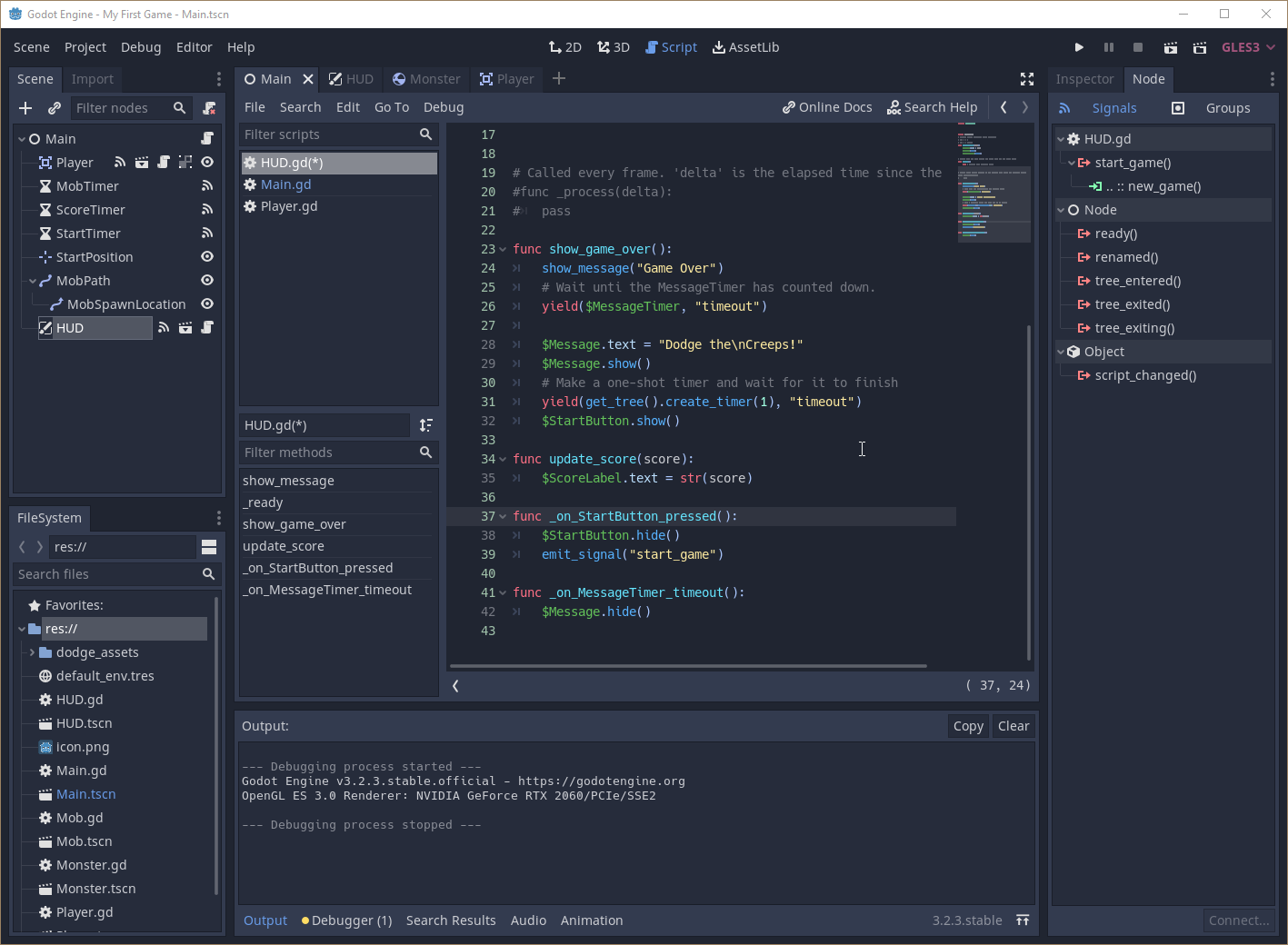
Task: Collapse HUD.gd signals section
Action: click(x=1060, y=139)
